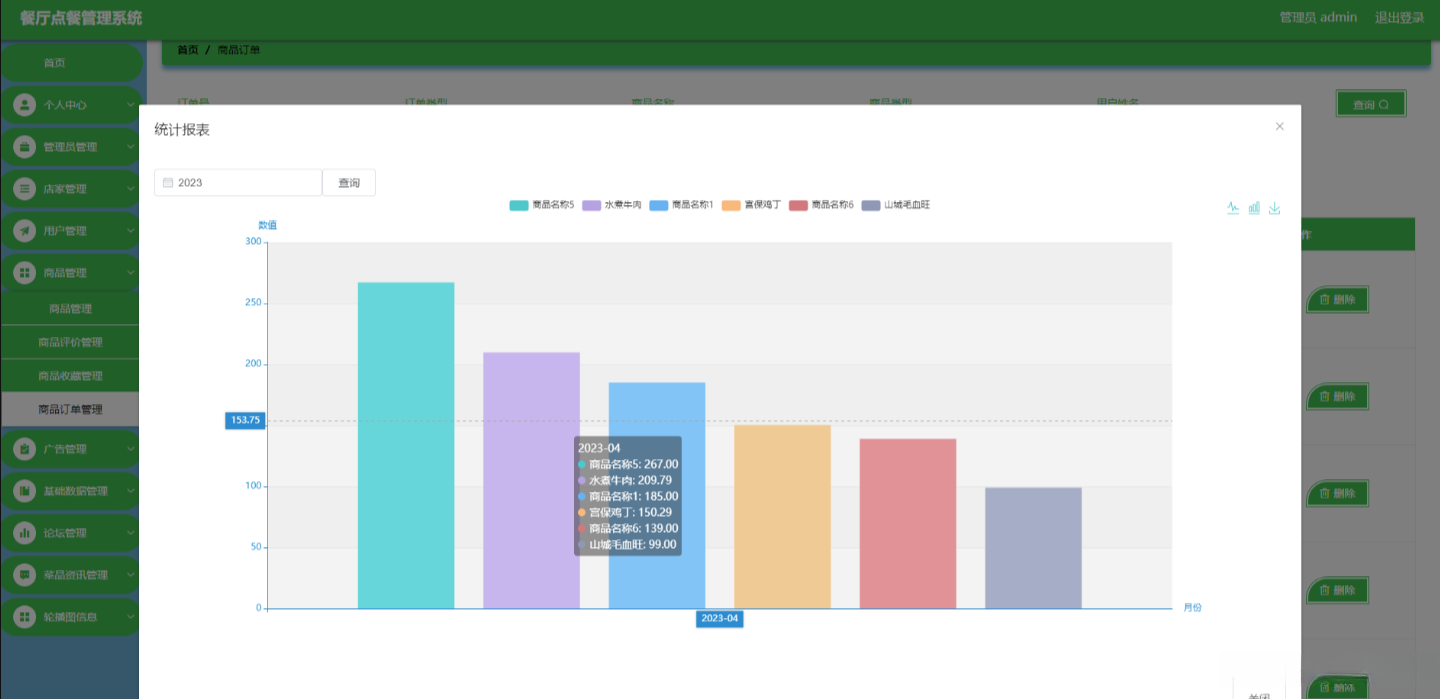
Task: Click the purple 水煮牛肉 bar
Action: click(x=531, y=480)
